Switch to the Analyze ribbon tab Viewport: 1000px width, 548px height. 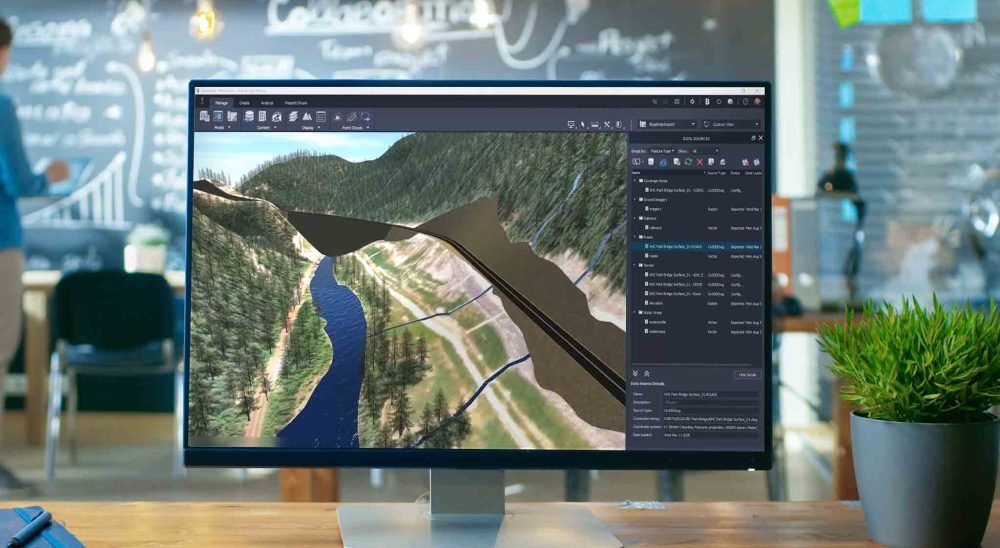(x=267, y=103)
